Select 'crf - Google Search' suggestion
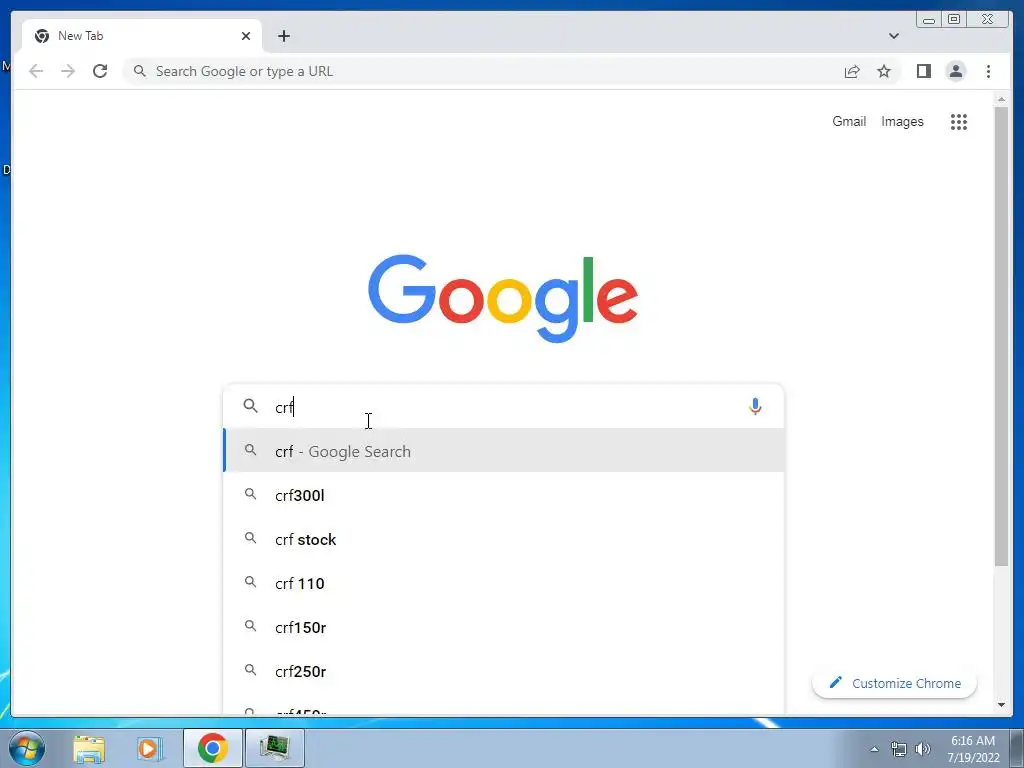The height and width of the screenshot is (768, 1024). pos(504,451)
